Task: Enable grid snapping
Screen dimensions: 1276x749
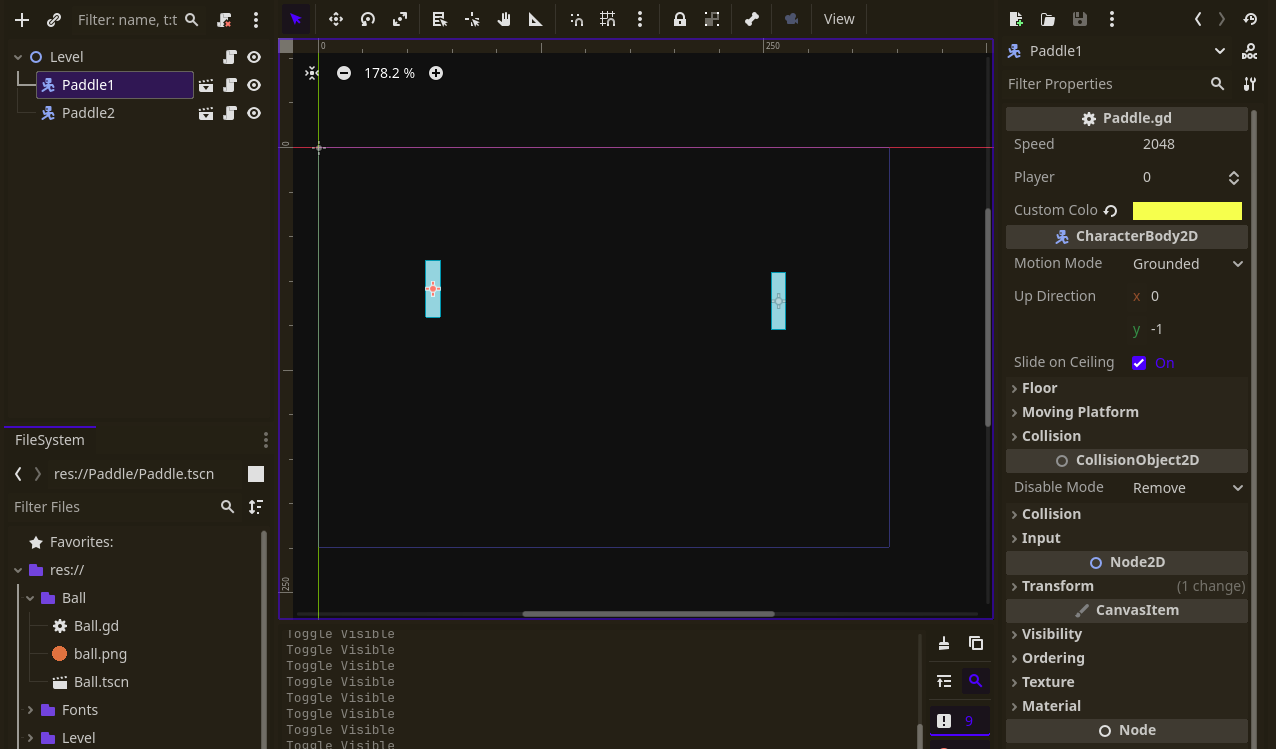Action: coord(607,19)
